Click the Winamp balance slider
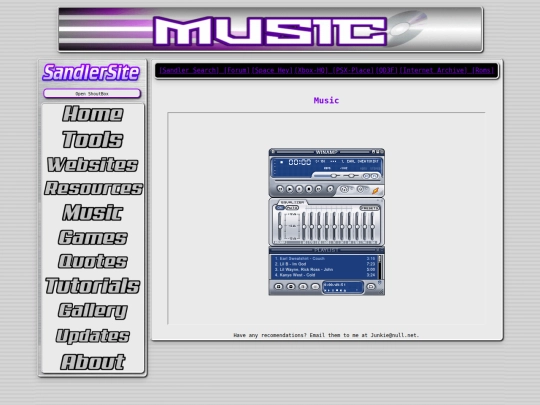The width and height of the screenshot is (540, 405). [351, 176]
